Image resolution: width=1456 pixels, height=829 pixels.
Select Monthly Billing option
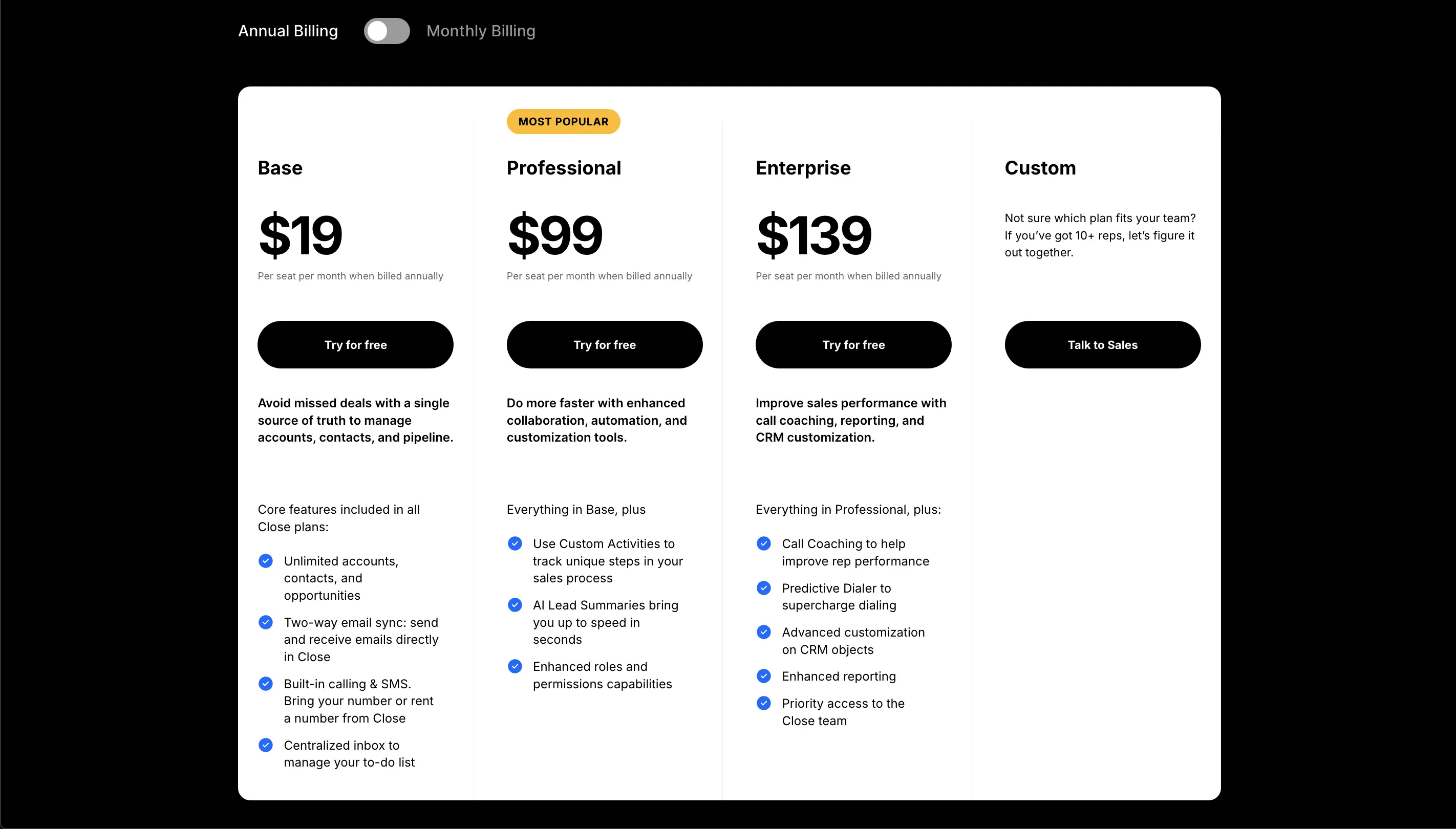coord(480,31)
